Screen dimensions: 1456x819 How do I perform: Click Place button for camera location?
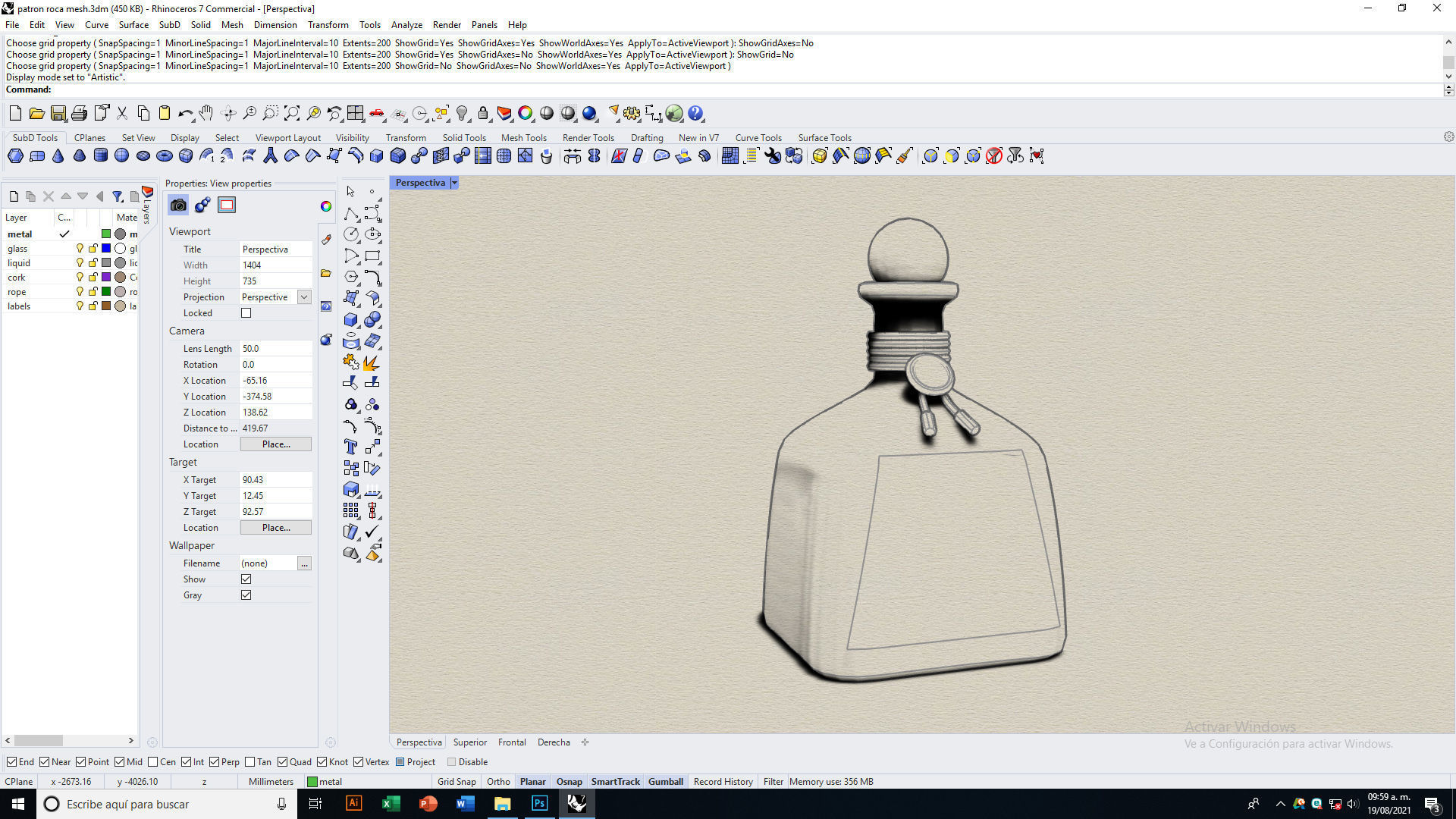[x=276, y=444]
